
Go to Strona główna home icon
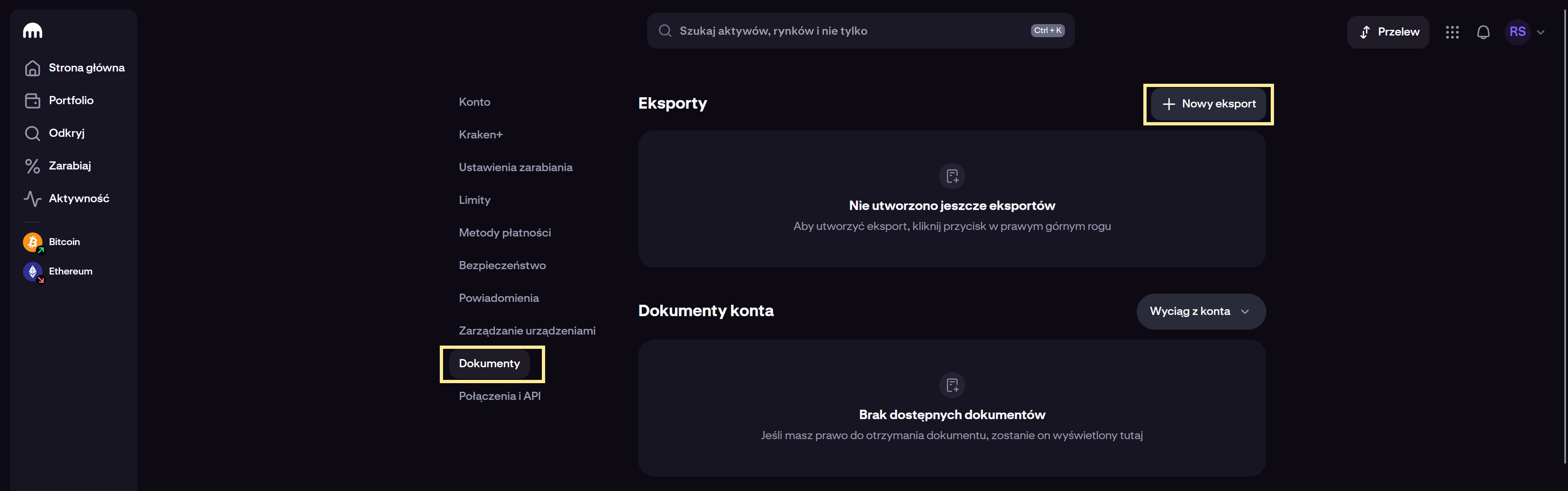[32, 68]
